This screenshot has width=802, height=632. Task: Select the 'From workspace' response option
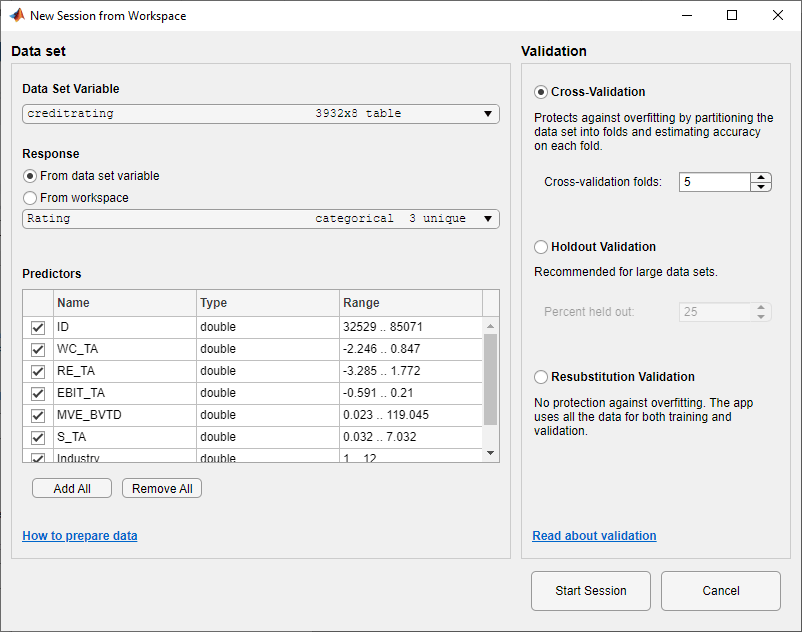(x=28, y=196)
